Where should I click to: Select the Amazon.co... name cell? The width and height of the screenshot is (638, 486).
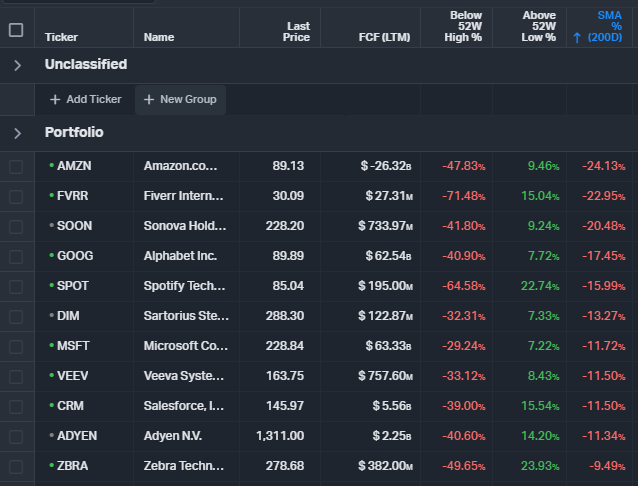pyautogui.click(x=180, y=166)
